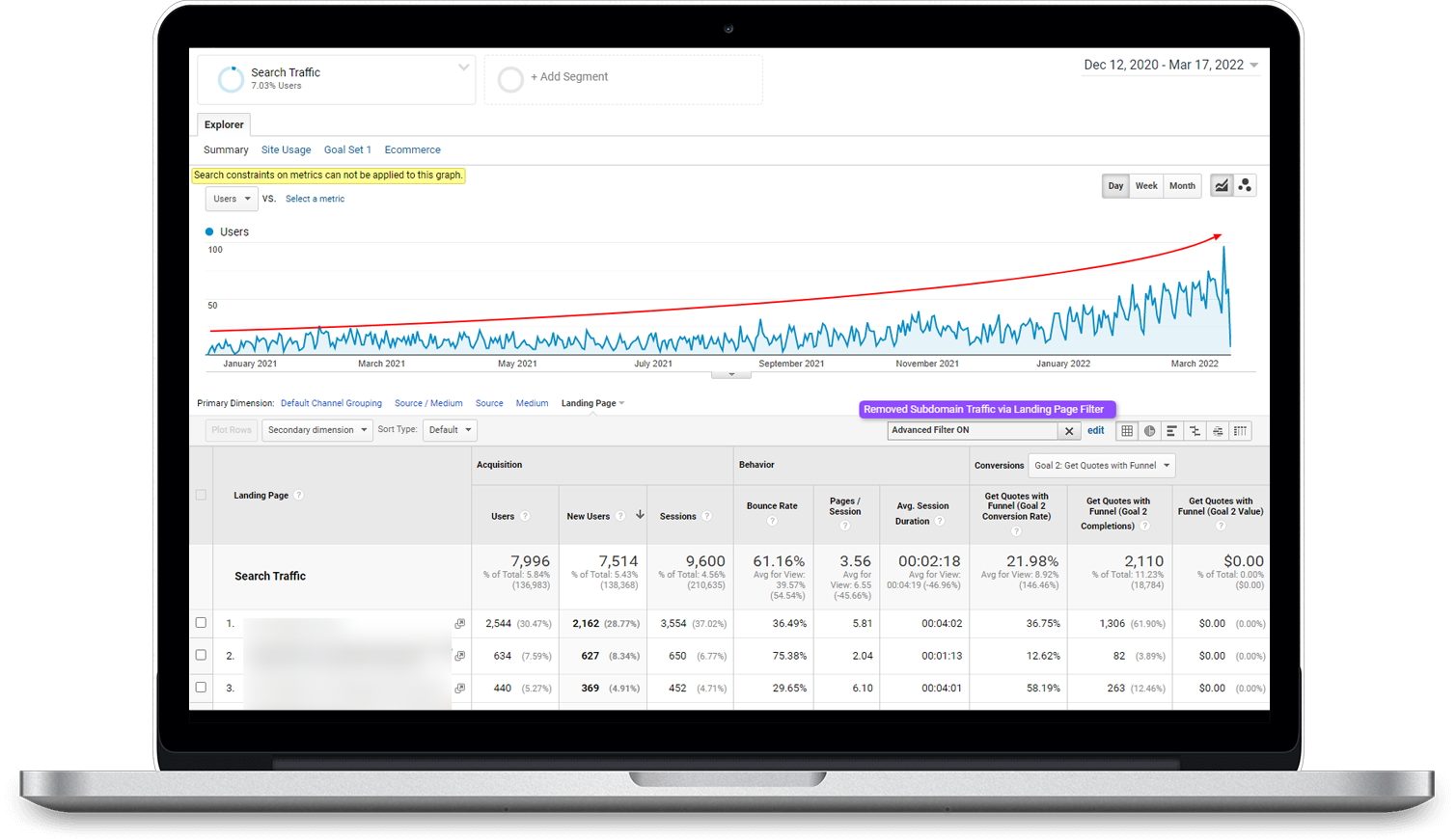Tick the checkbox for row 1
The image size is (1456, 839).
[x=201, y=623]
